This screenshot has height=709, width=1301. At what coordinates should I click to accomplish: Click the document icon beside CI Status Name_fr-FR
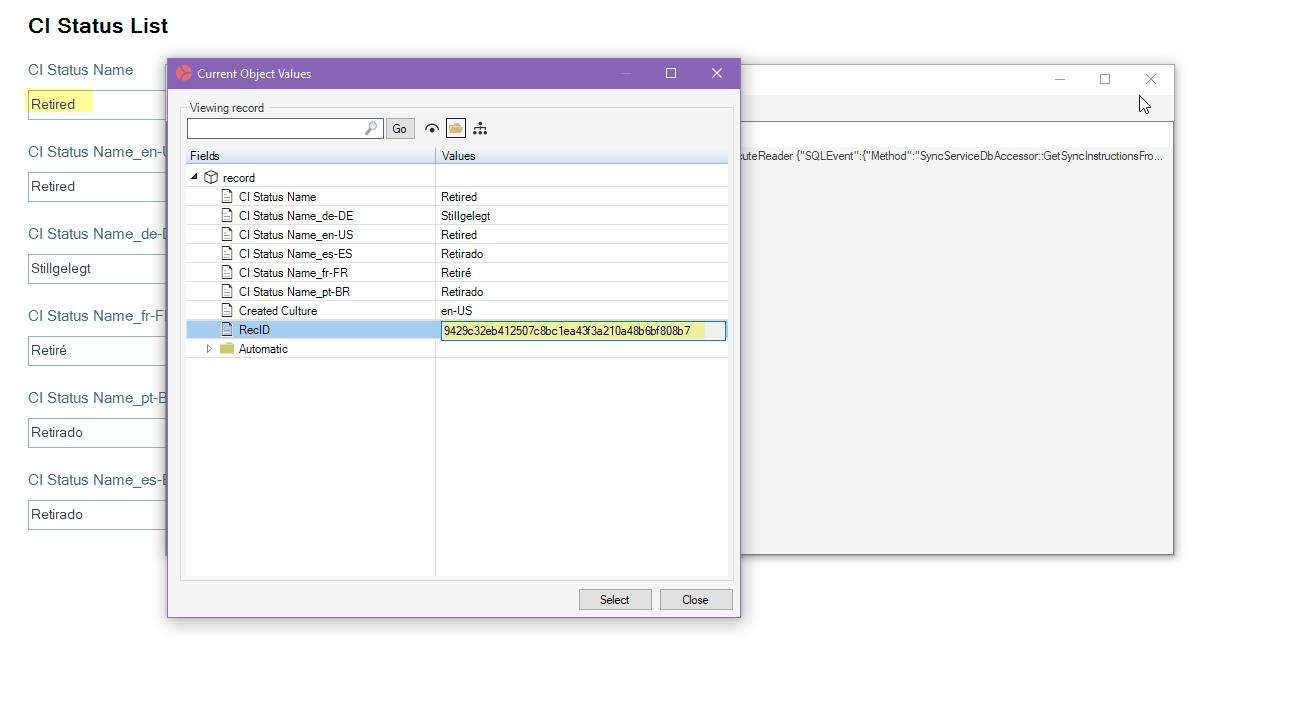[x=227, y=272]
